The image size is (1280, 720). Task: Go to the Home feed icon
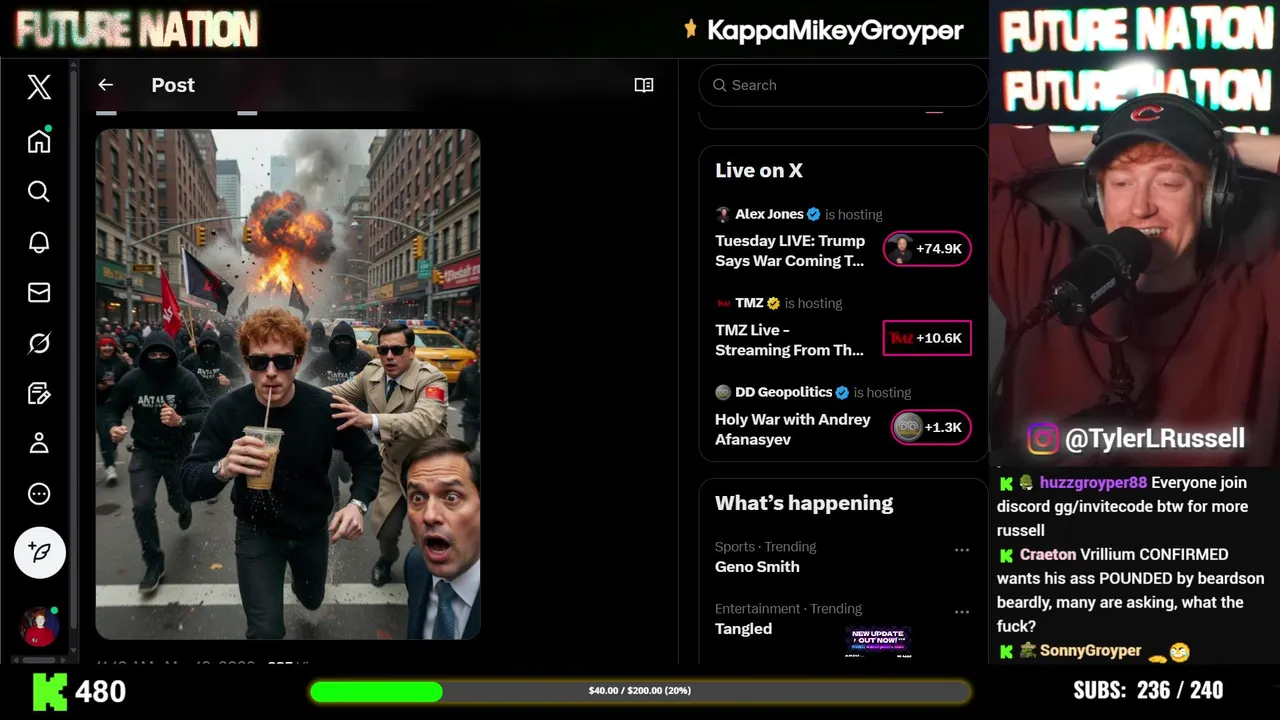coord(39,141)
